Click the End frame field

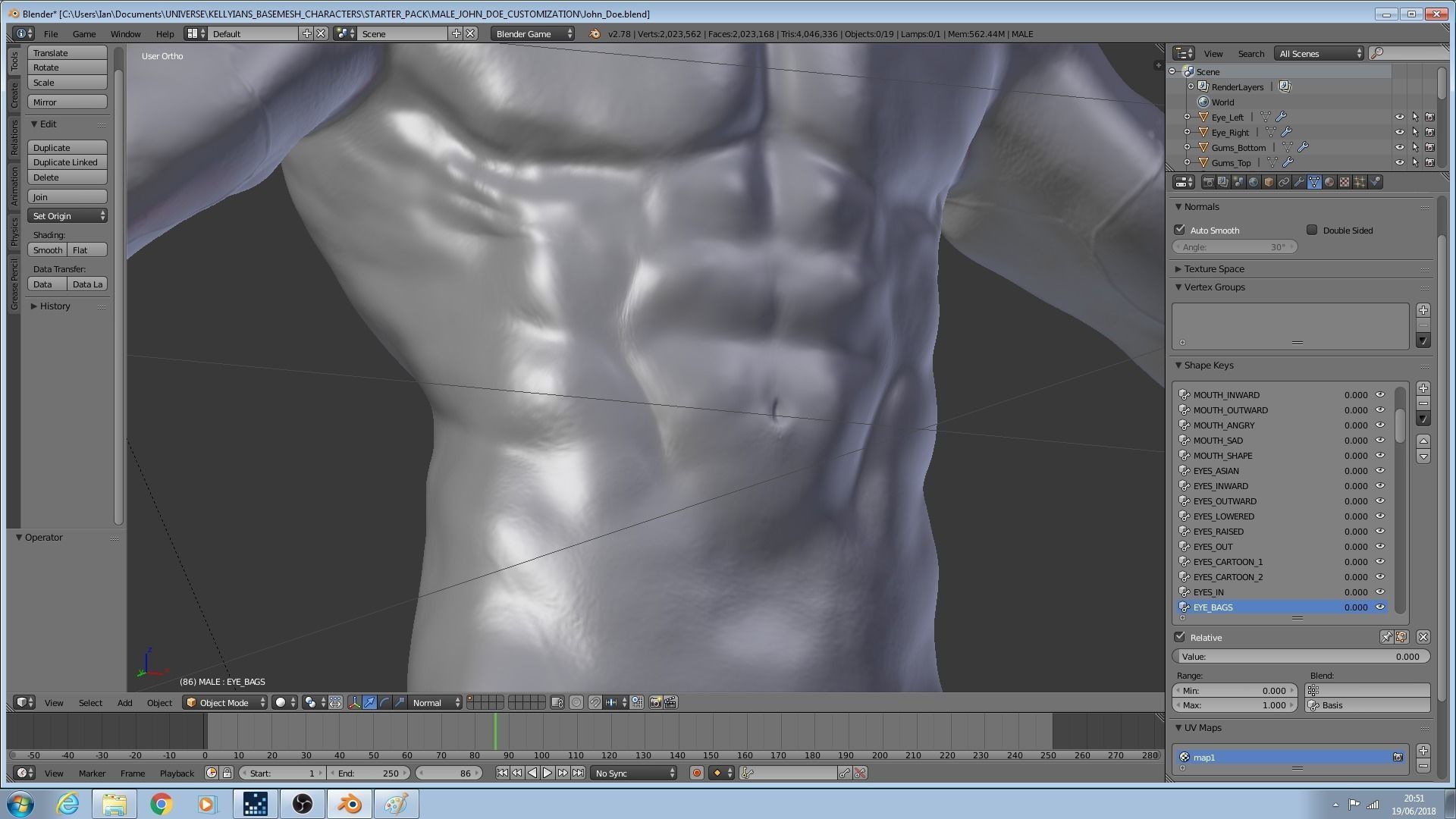point(369,773)
